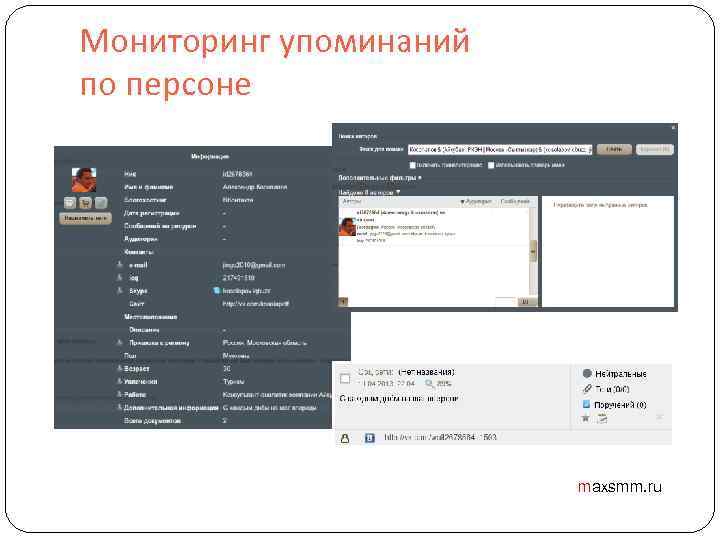Click the person icon beside the Работа row

point(120,394)
